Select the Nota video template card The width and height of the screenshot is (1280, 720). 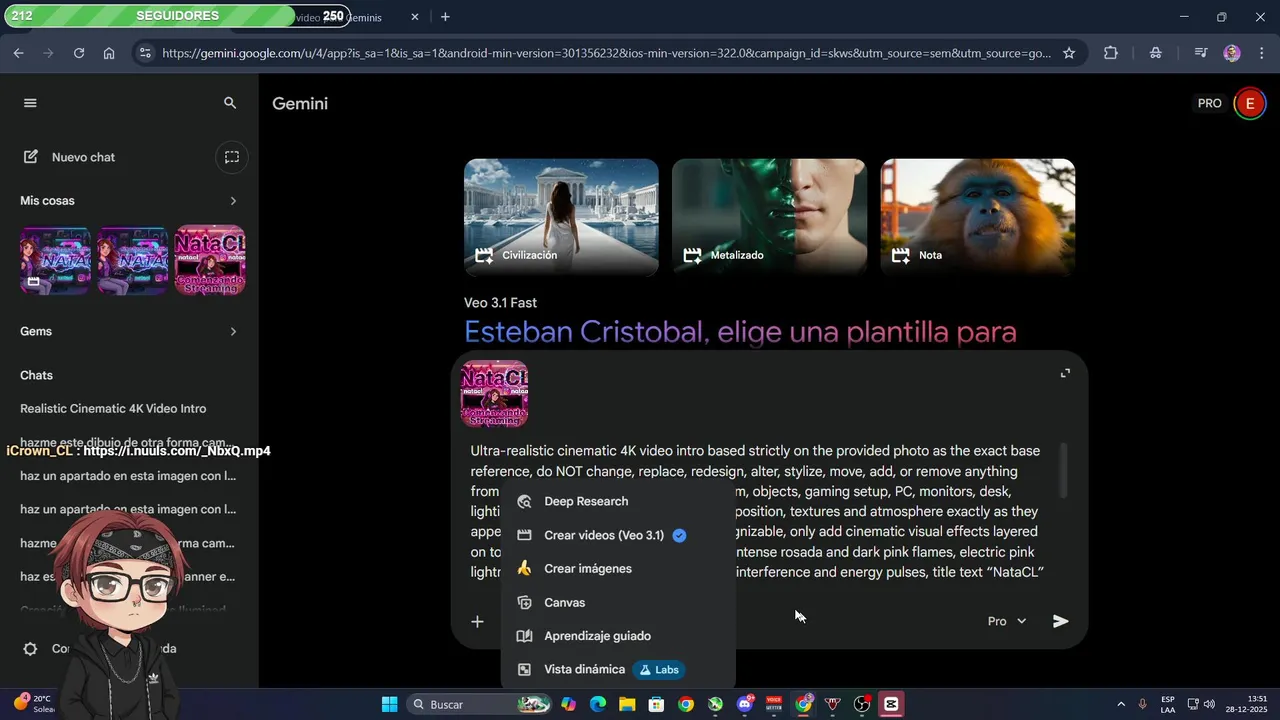coord(977,216)
